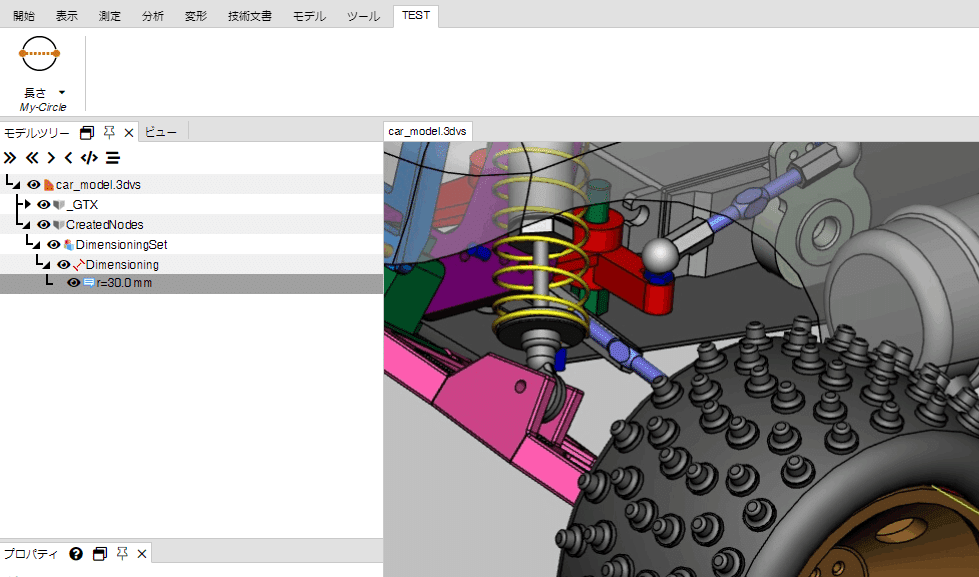Toggle visibility of car_model.3dvs root node
Viewport: 979px width, 577px height.
click(34, 185)
